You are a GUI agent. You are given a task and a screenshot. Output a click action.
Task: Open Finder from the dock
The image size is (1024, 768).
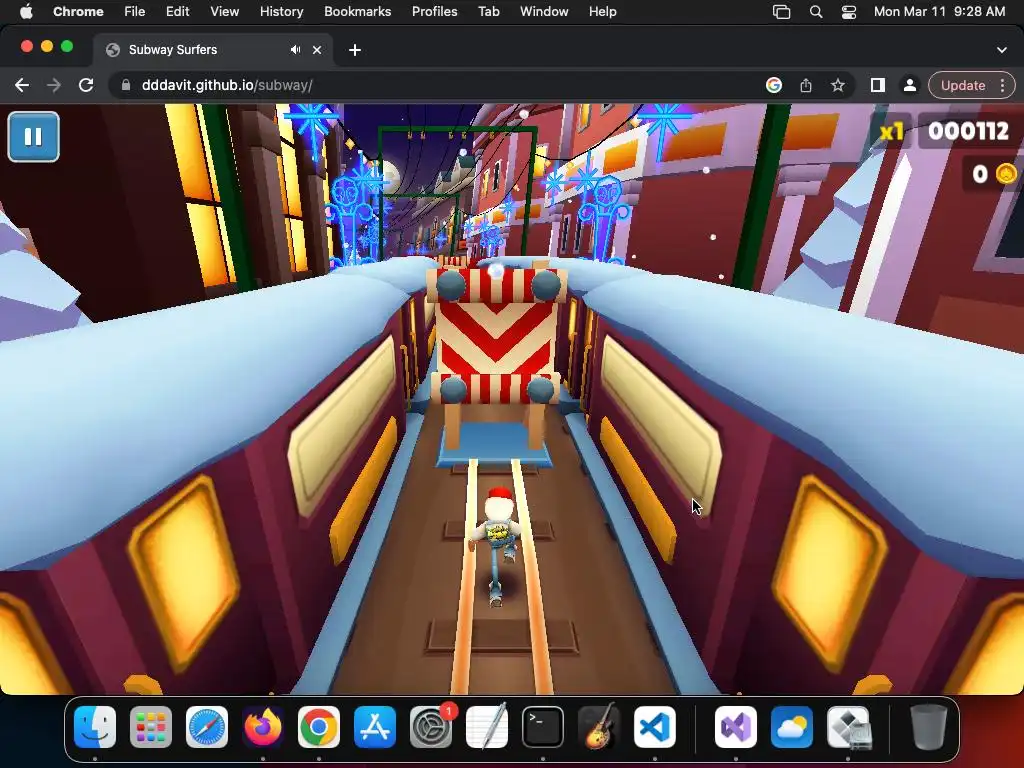click(95, 727)
